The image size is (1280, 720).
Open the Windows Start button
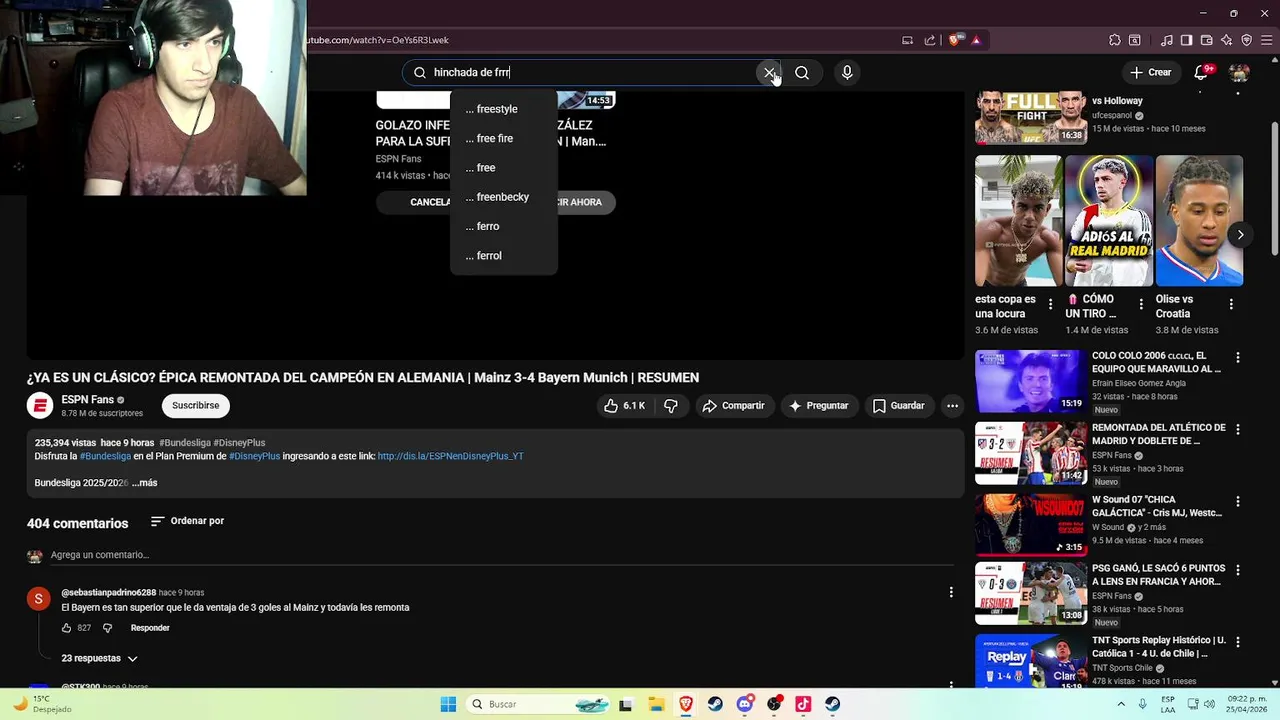448,704
